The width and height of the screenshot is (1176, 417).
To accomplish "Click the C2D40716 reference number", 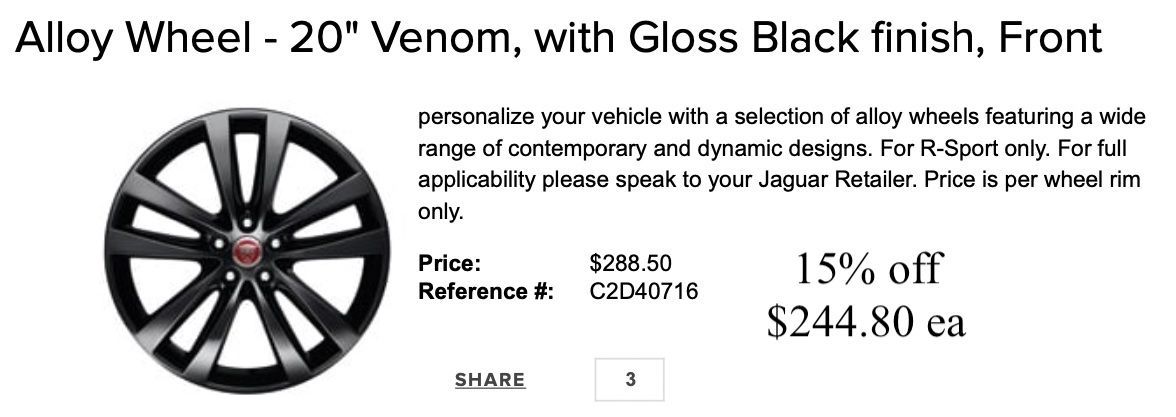I will coord(644,292).
